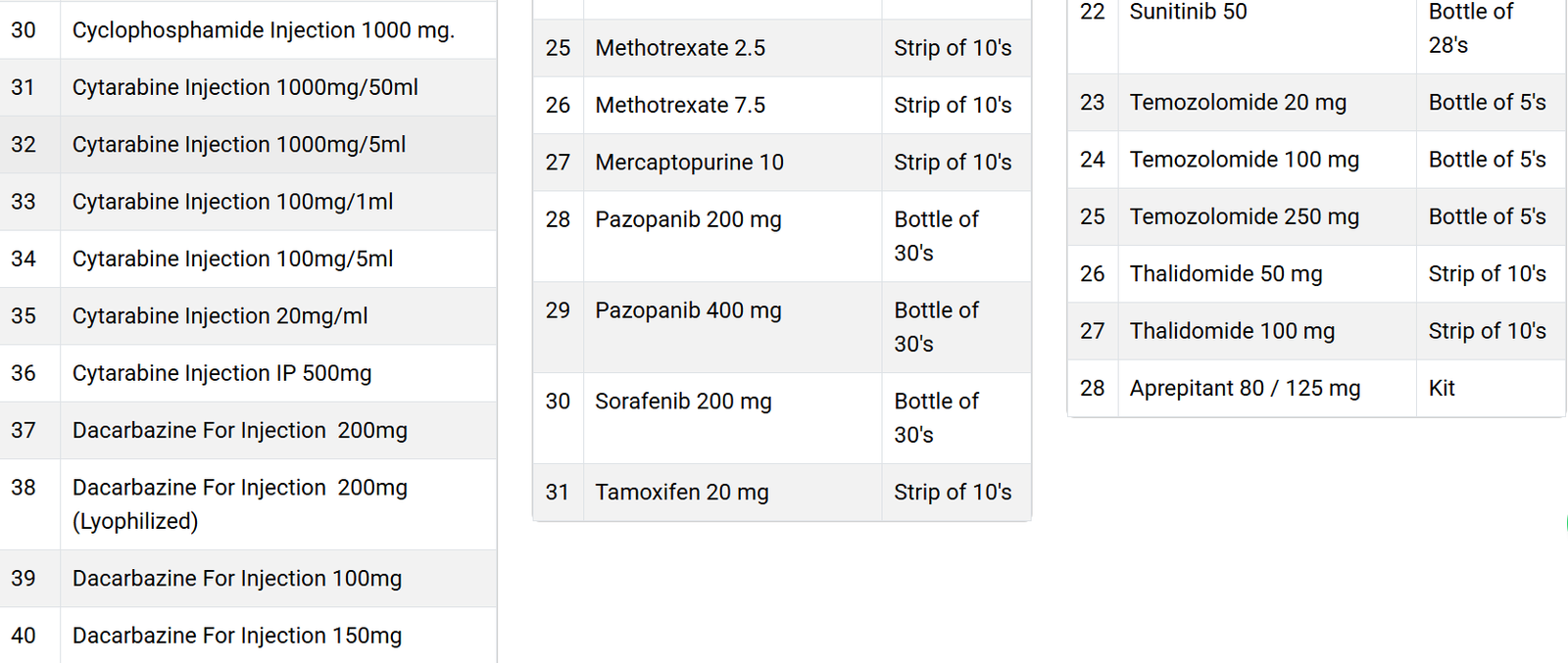Image resolution: width=1568 pixels, height=663 pixels.
Task: Select Cytarabine Injection 1000mg/5ml row
Action: click(248, 145)
